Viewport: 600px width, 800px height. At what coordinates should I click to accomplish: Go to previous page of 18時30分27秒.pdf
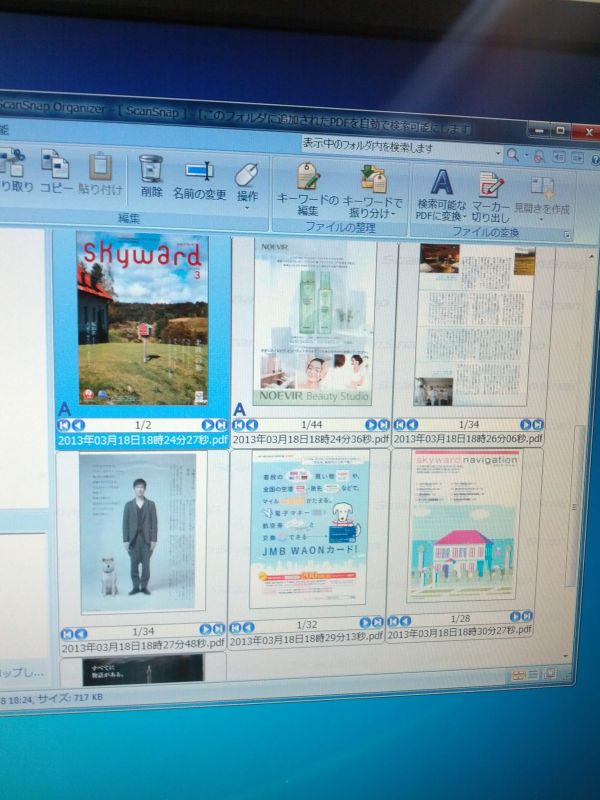coord(406,621)
